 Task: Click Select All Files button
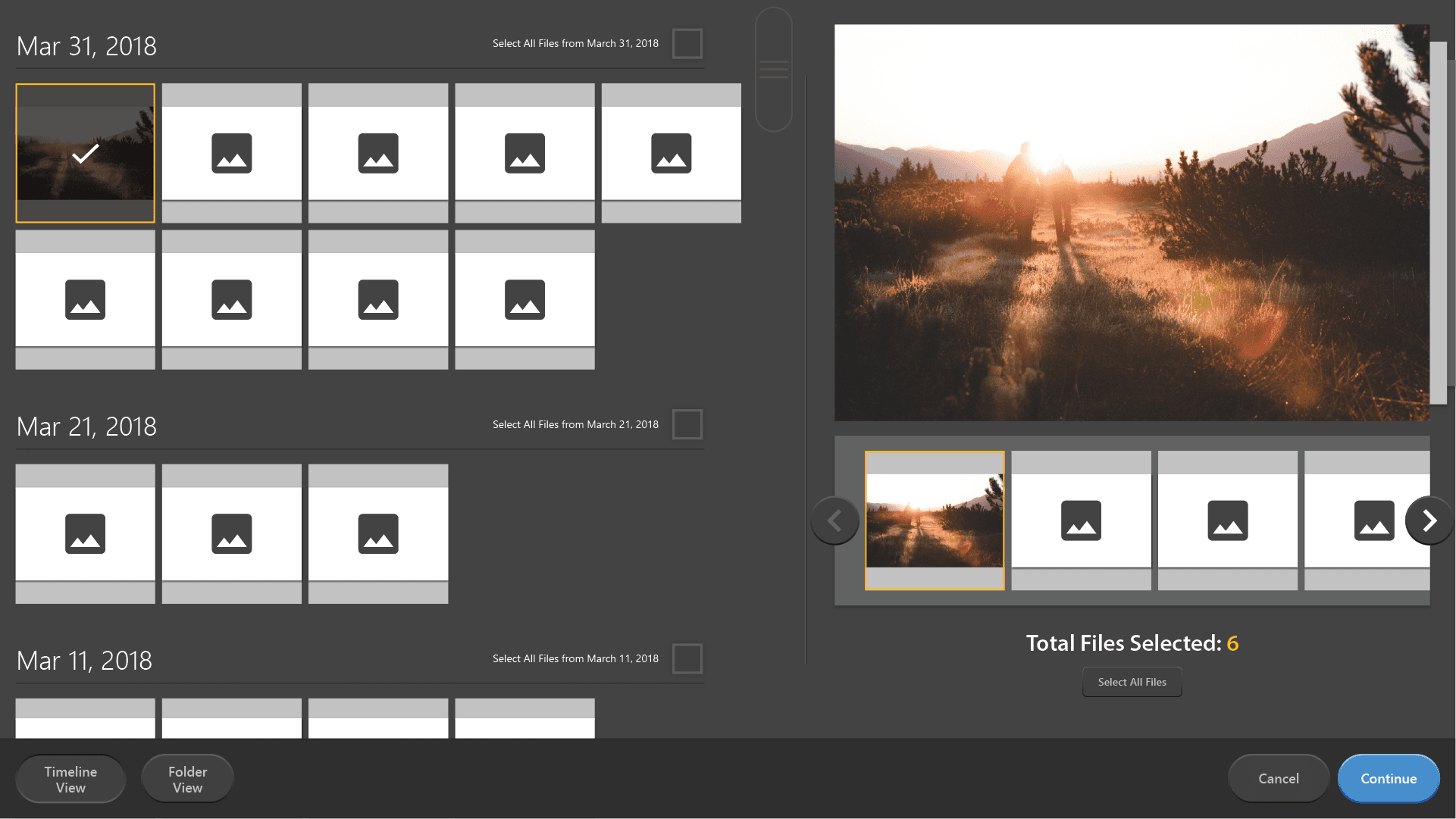[1132, 682]
